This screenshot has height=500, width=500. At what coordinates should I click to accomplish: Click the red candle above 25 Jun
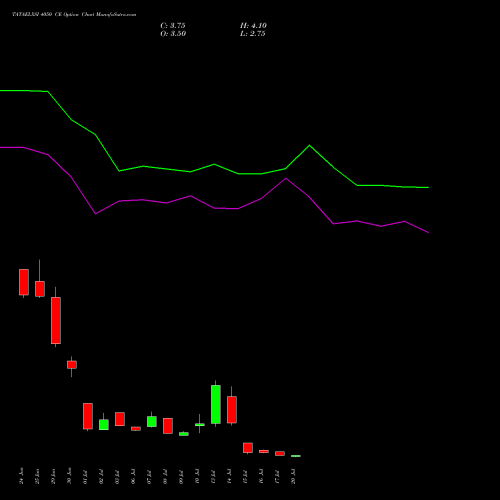click(x=40, y=289)
